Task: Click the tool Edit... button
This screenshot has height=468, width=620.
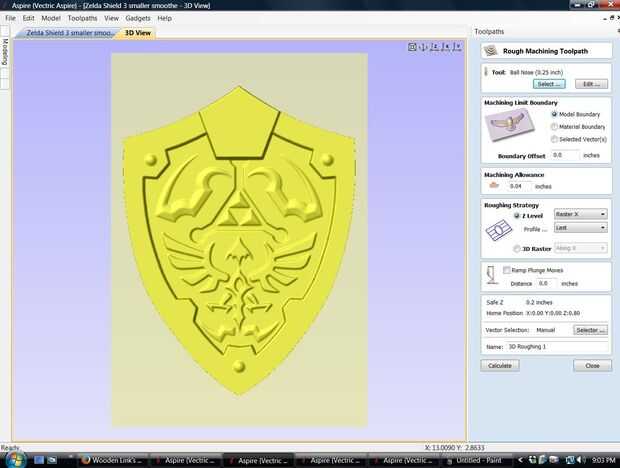Action: click(x=592, y=84)
